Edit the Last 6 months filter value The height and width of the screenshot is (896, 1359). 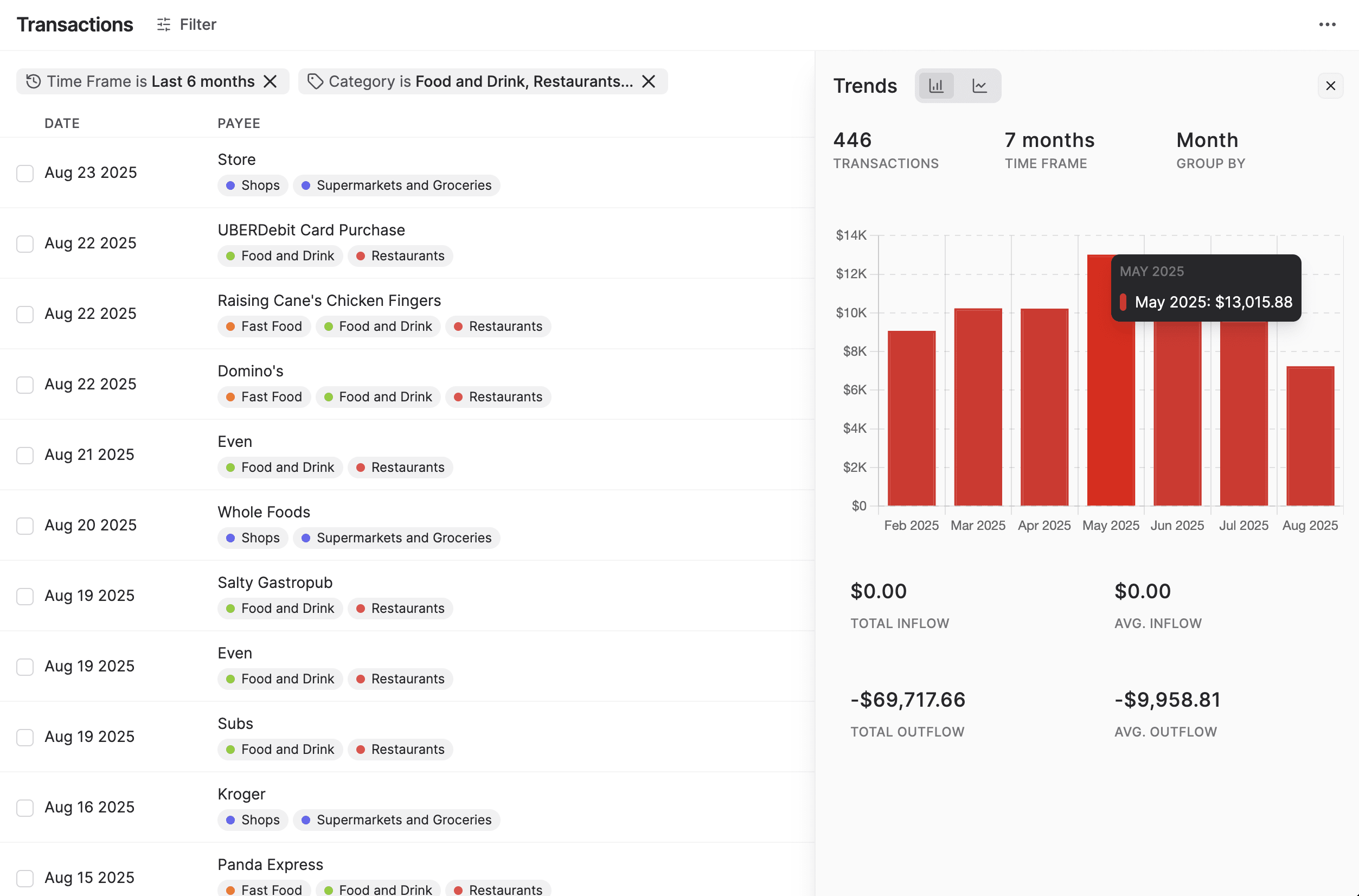(203, 82)
